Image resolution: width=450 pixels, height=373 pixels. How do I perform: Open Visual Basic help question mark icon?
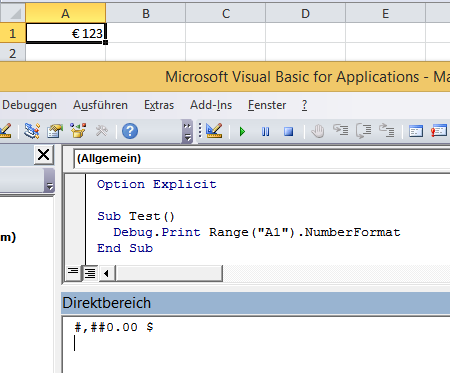pyautogui.click(x=130, y=131)
